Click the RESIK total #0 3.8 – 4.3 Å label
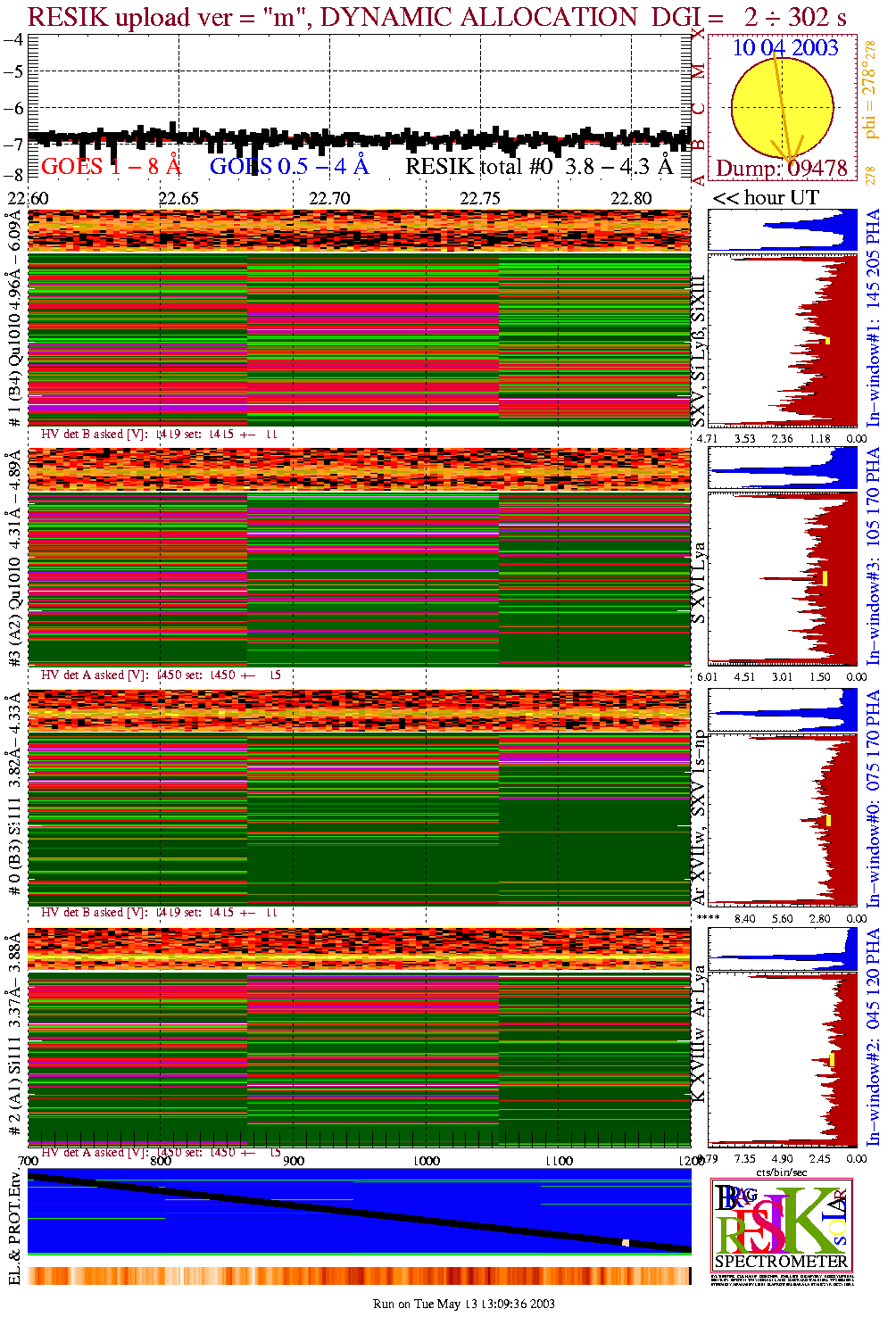The image size is (896, 1317). pyautogui.click(x=539, y=166)
